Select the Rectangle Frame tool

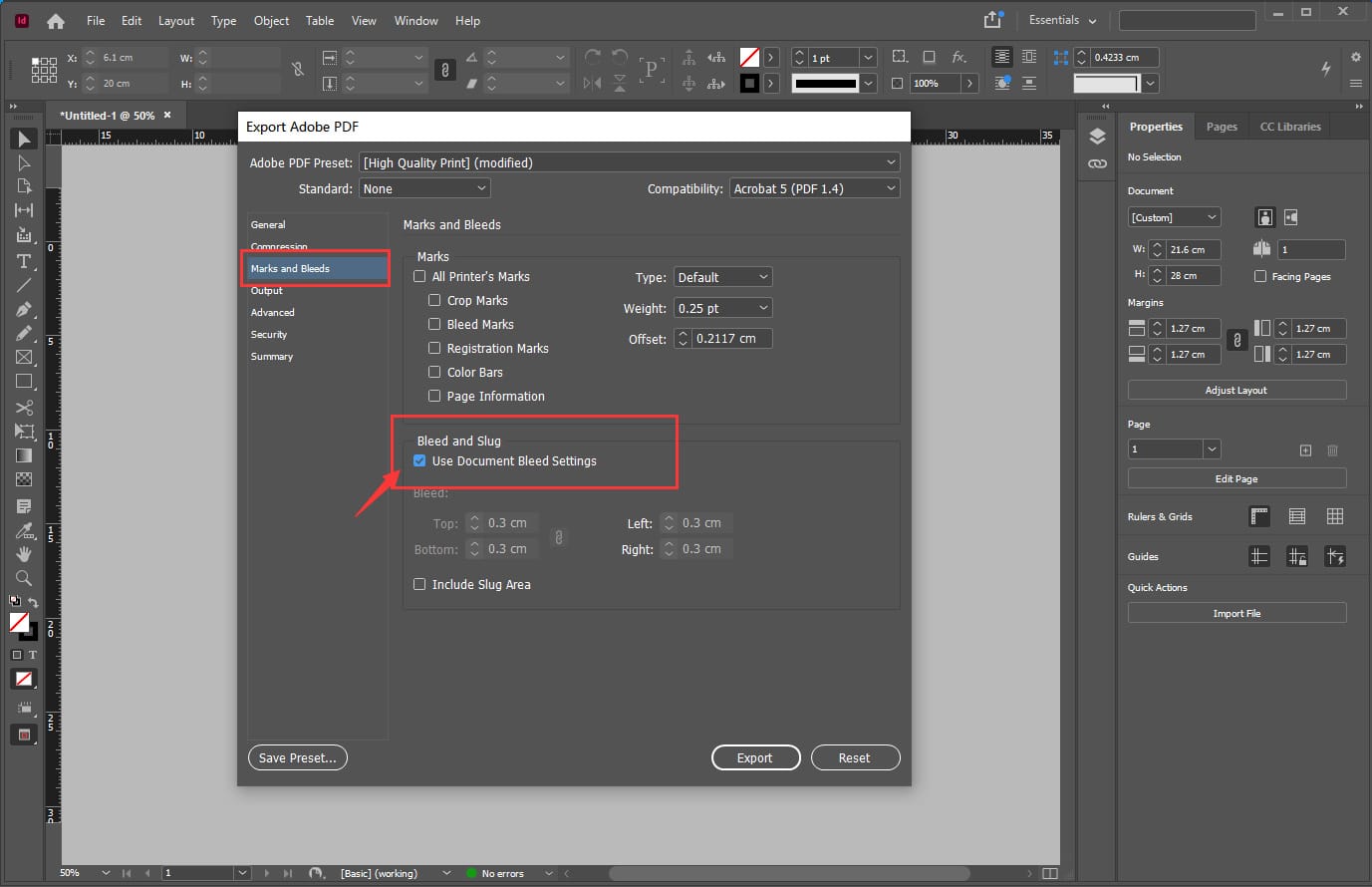(24, 357)
